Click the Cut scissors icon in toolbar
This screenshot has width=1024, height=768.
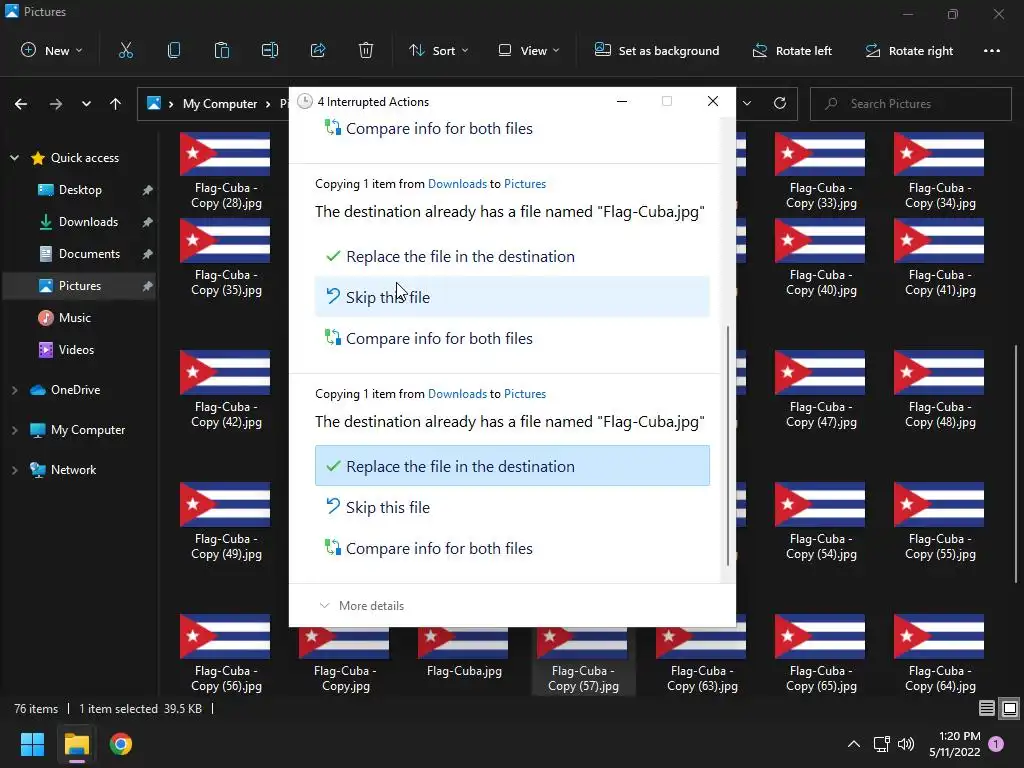click(x=125, y=50)
